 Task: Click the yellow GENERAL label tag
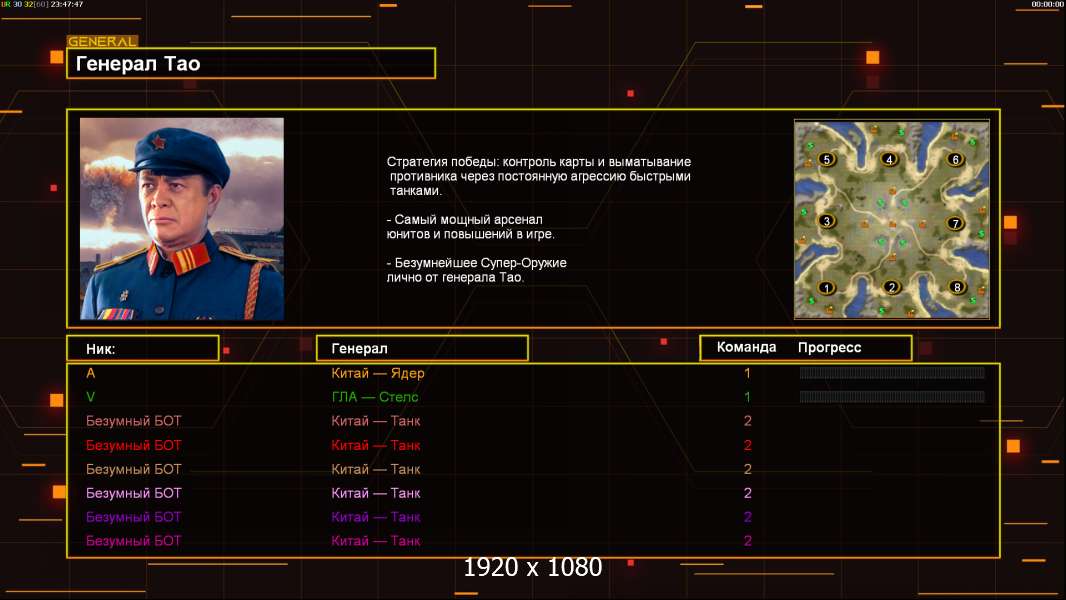click(102, 41)
